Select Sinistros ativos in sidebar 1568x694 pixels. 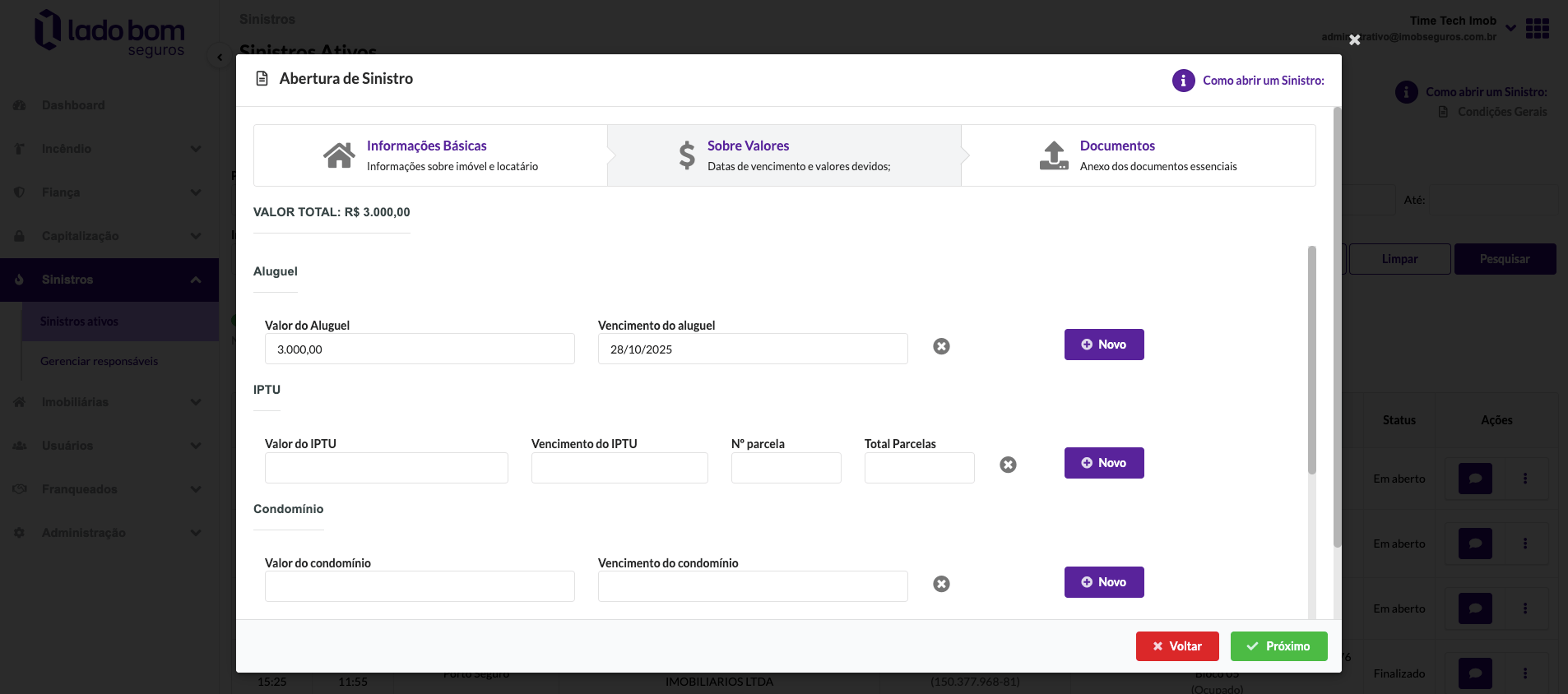click(120, 322)
